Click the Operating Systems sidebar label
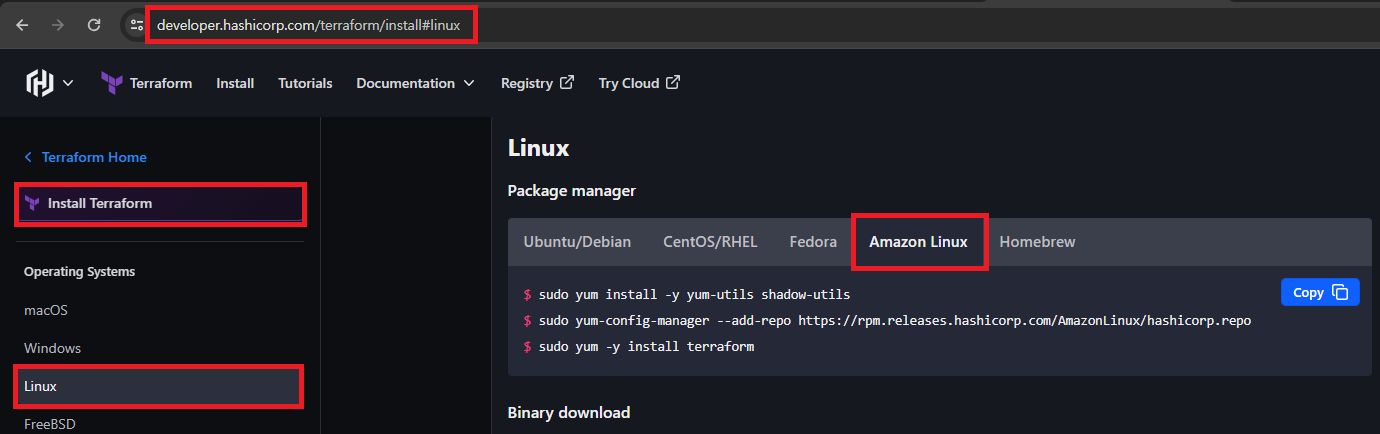The height and width of the screenshot is (434, 1380). 79,271
